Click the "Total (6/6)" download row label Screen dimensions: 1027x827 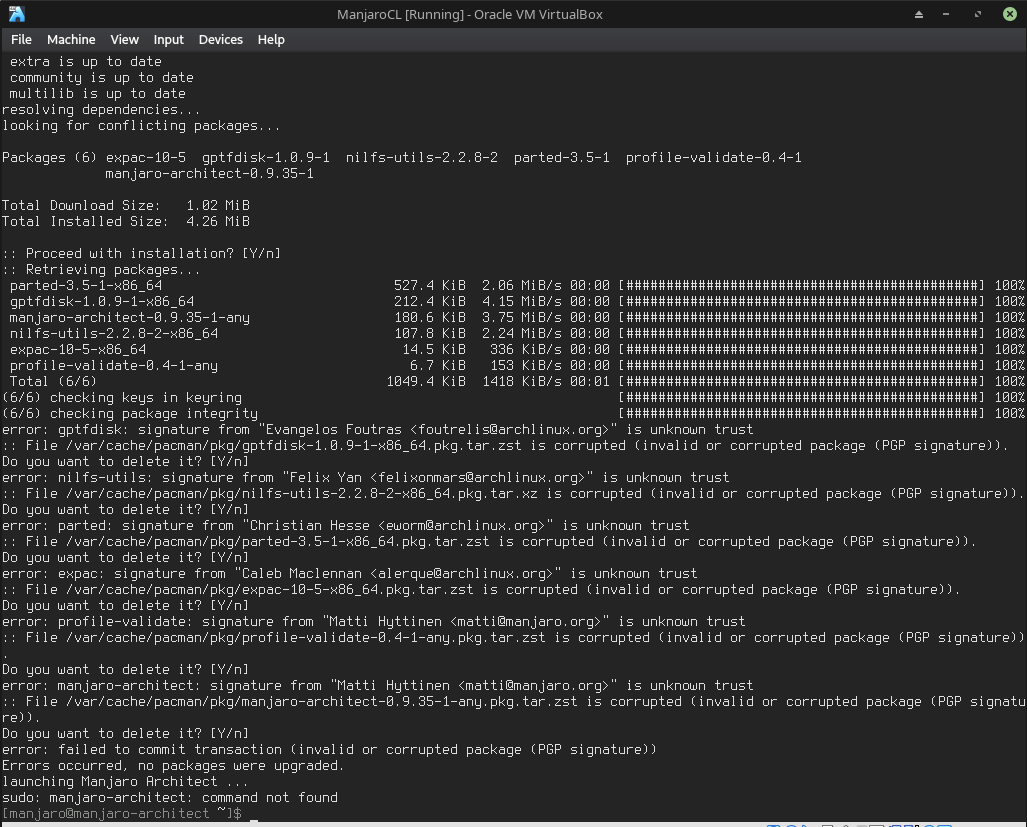53,382
